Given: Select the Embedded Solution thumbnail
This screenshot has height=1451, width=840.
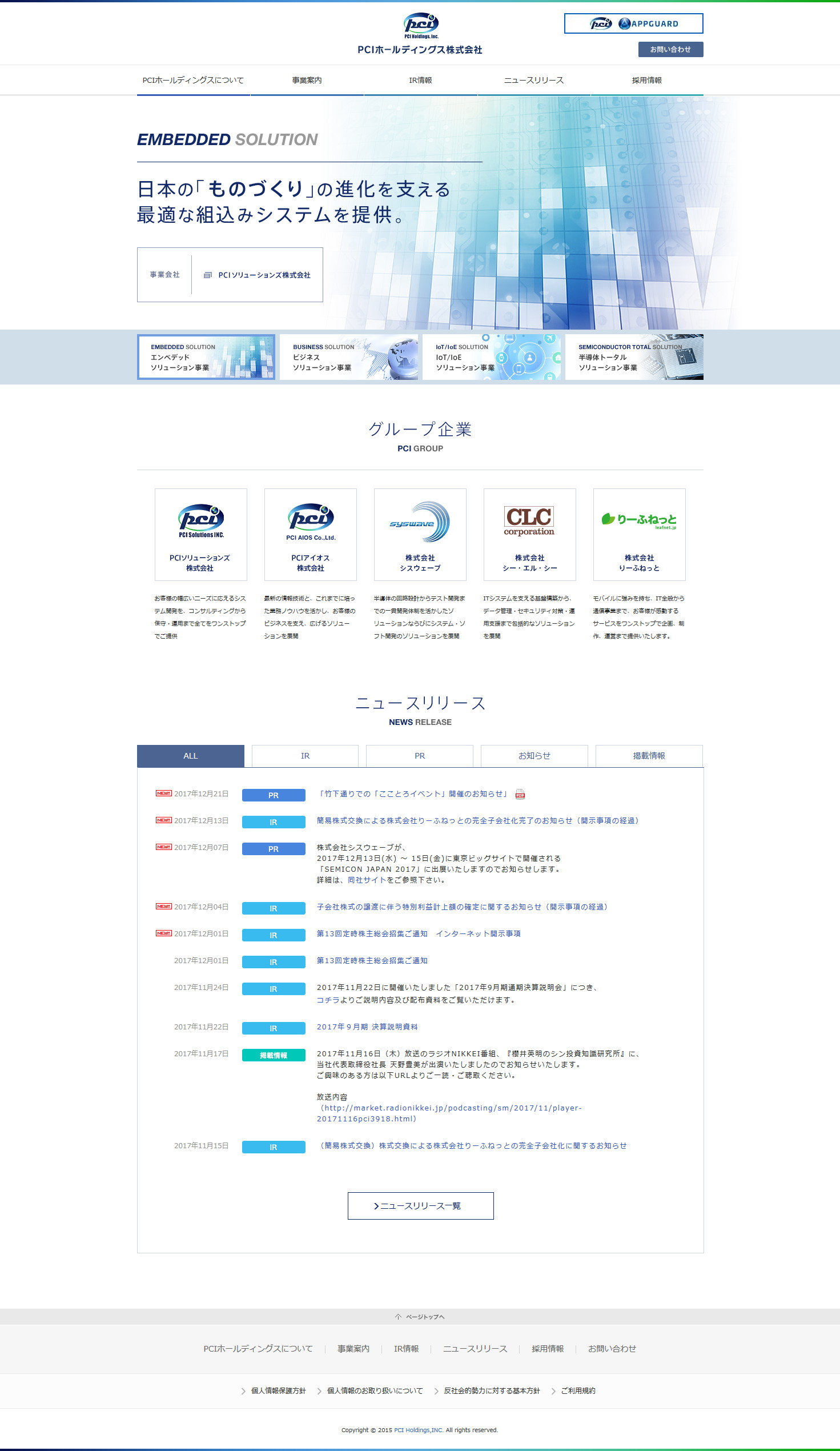Looking at the screenshot, I should 206,357.
